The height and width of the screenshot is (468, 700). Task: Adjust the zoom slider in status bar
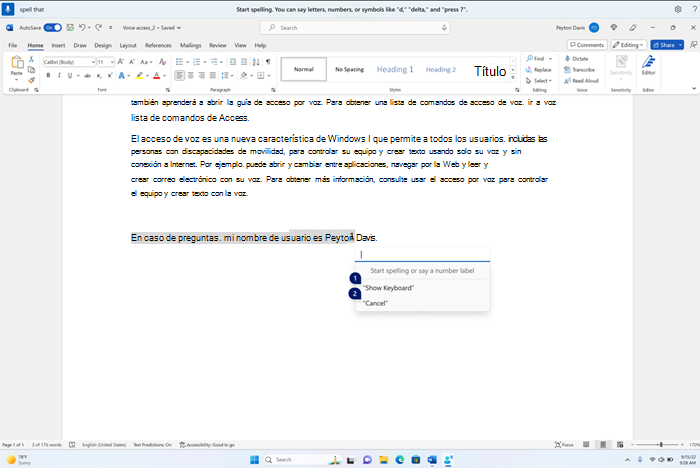pos(661,445)
